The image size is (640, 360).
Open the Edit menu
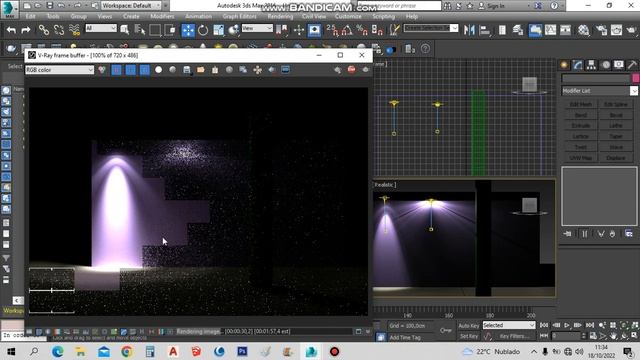point(30,16)
